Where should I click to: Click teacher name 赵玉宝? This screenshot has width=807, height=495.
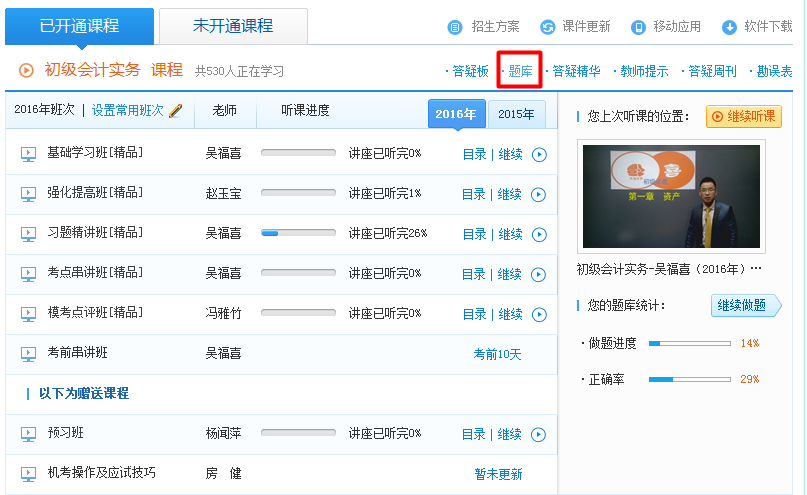click(x=223, y=194)
